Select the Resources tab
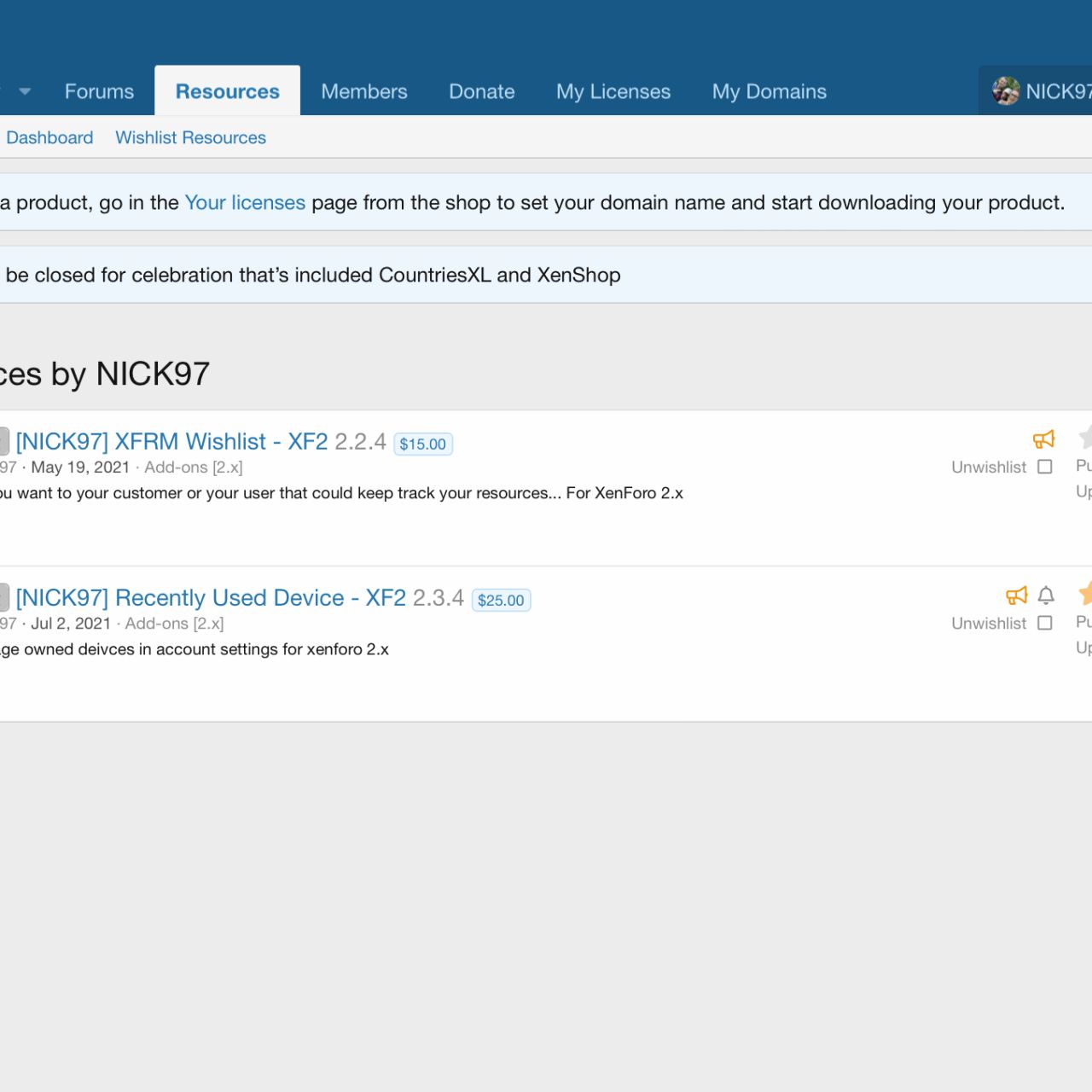Screen dimensions: 1092x1092 pyautogui.click(x=227, y=91)
